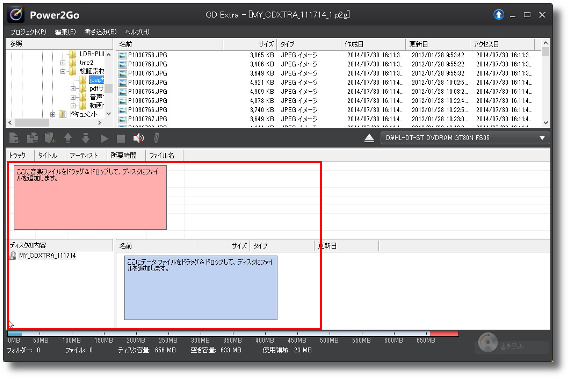Click the folder tree scroll-up arrow
The width and height of the screenshot is (570, 379).
(x=109, y=54)
